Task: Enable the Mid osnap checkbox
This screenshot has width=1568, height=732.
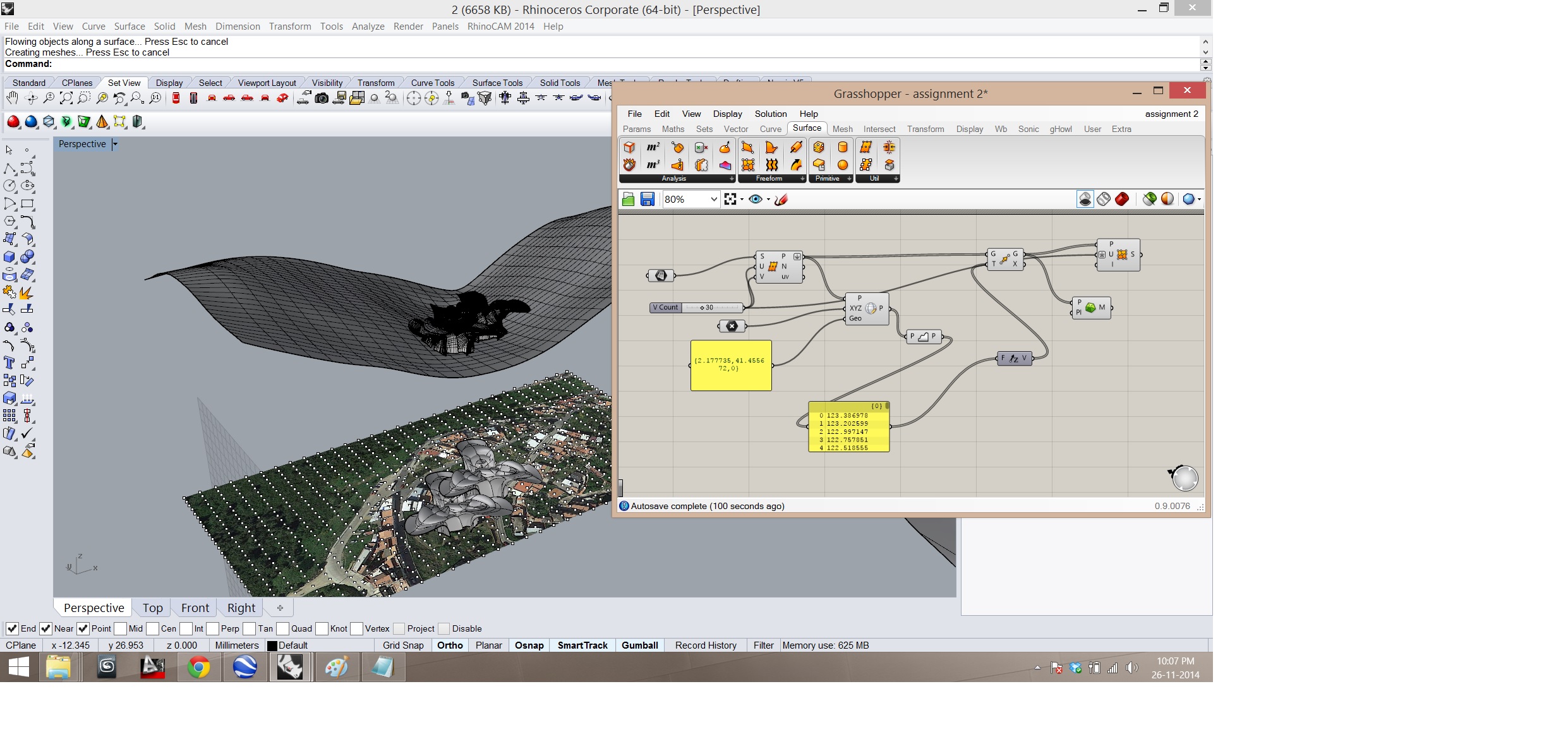Action: 120,628
